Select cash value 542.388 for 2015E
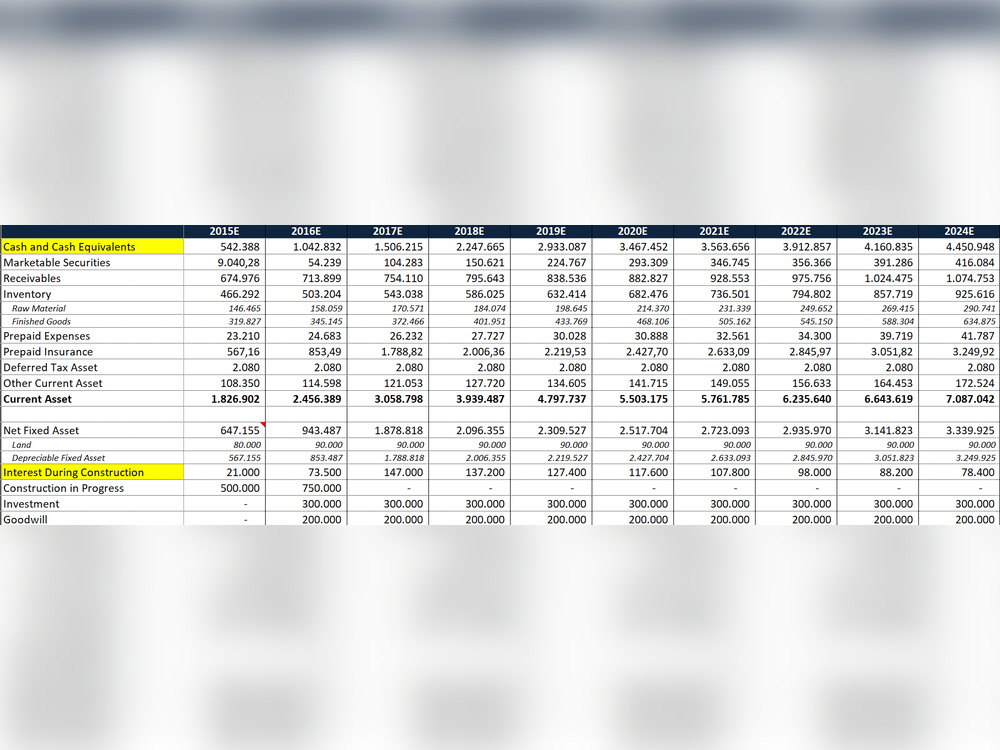The width and height of the screenshot is (1000, 750). [240, 247]
